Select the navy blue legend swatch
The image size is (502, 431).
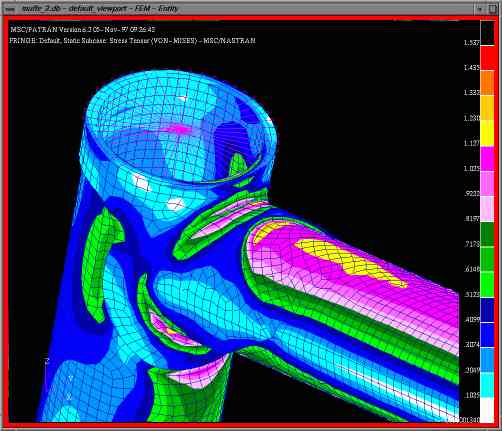coord(487,310)
